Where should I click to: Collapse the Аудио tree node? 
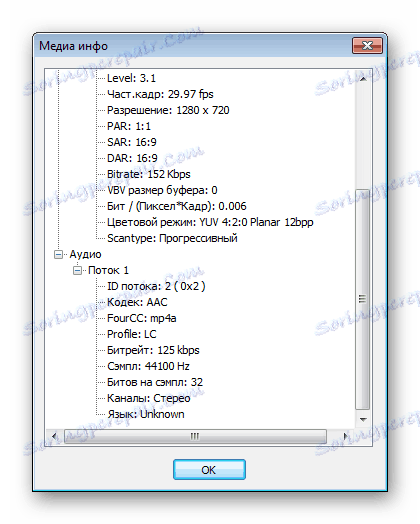click(58, 255)
